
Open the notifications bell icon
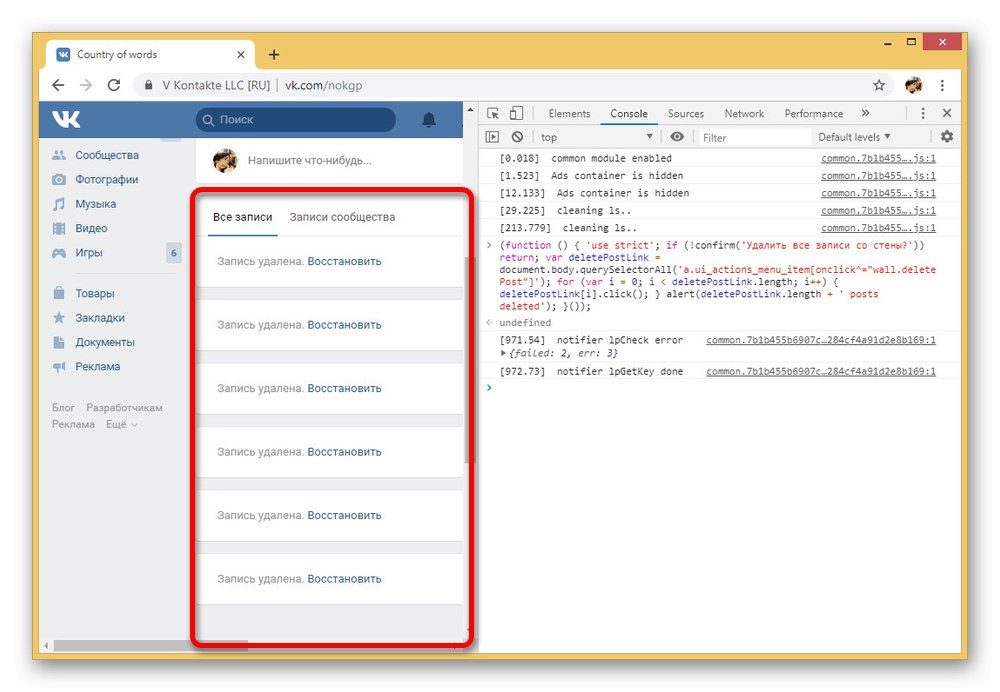(429, 119)
